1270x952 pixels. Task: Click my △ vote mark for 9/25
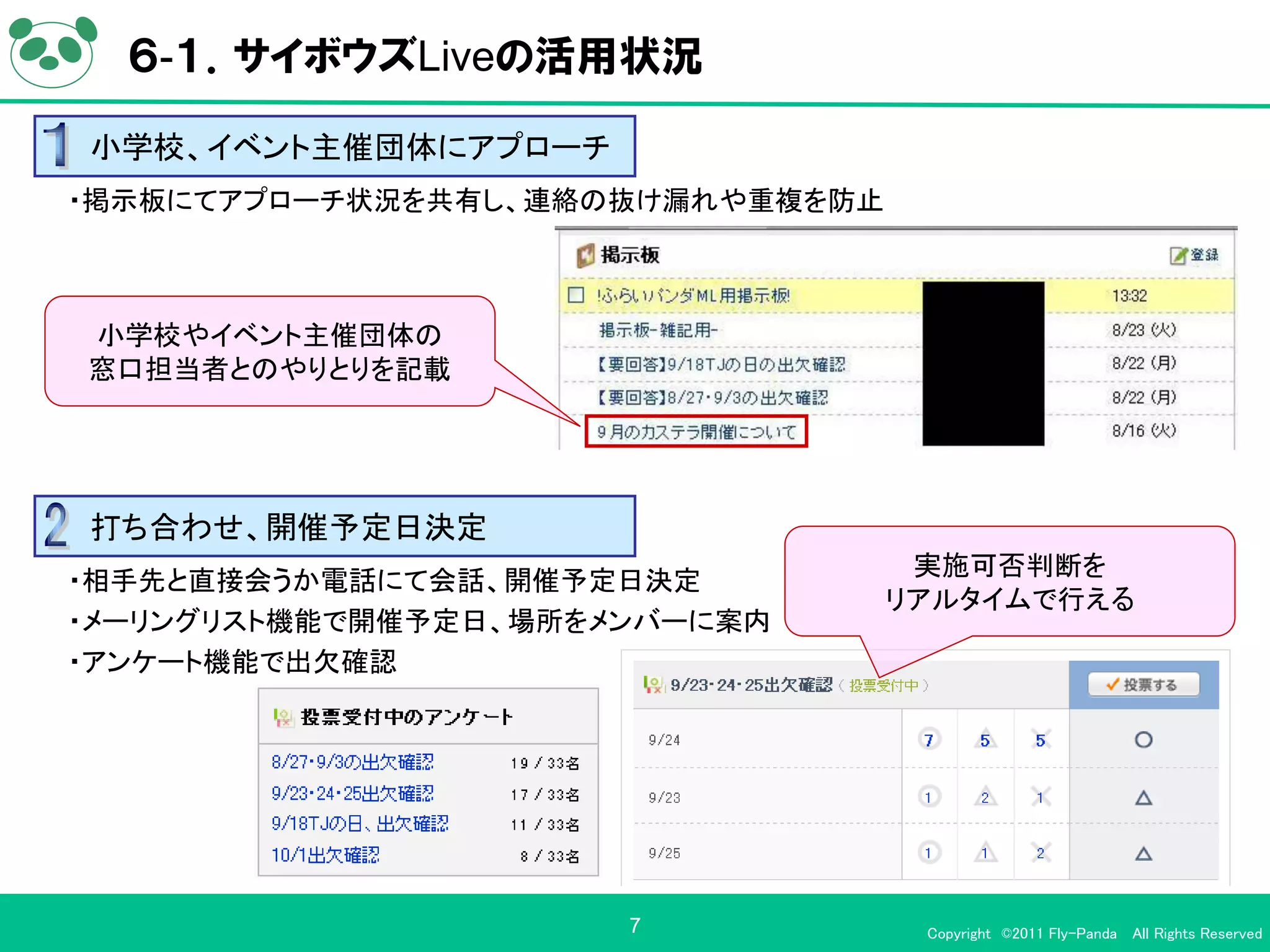pos(1143,853)
